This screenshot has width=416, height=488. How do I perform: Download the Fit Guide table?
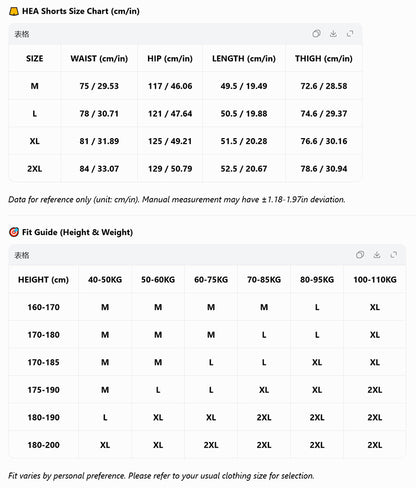377,255
